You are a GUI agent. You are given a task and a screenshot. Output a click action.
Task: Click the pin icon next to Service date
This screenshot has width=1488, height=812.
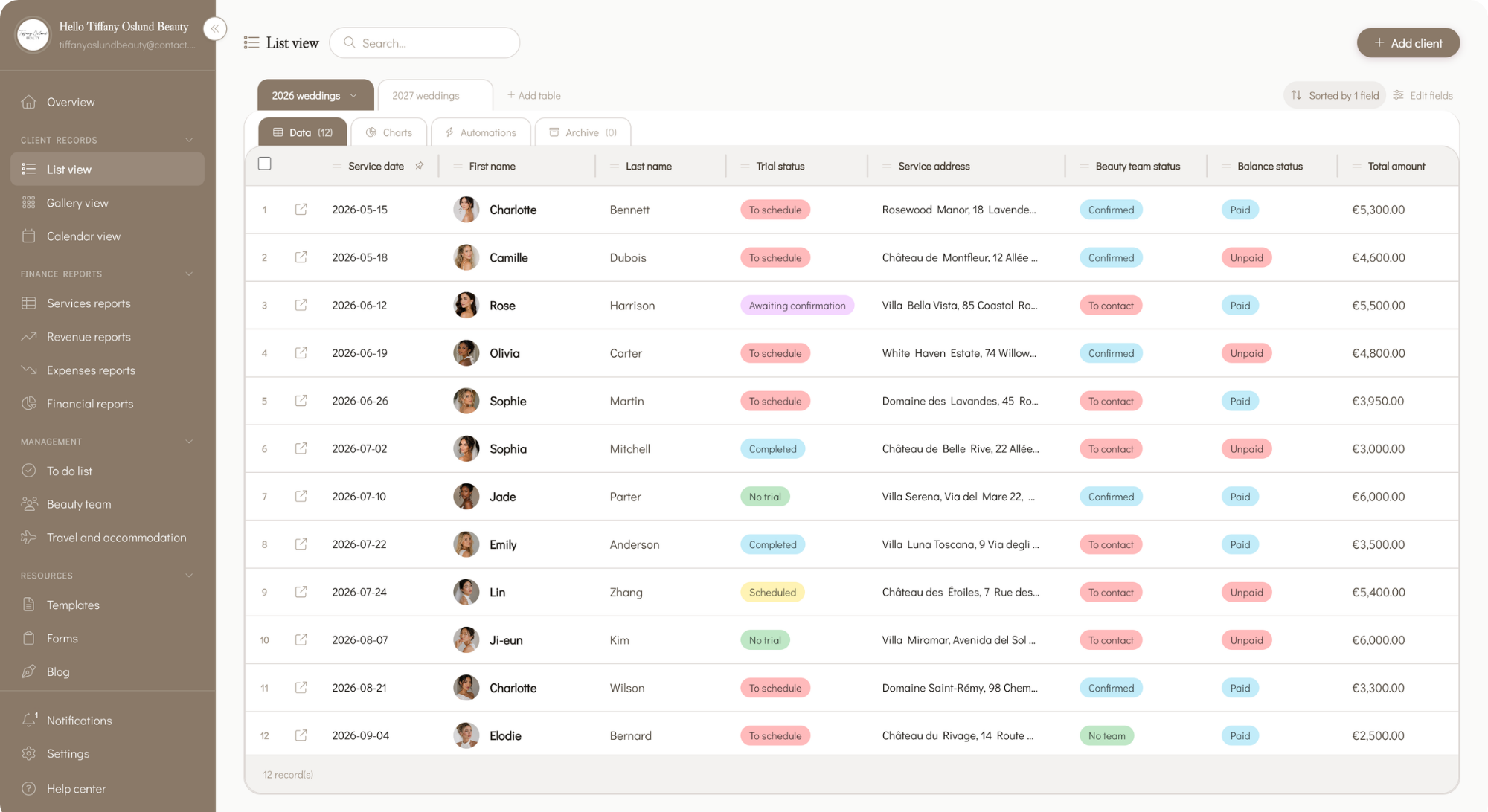[420, 166]
